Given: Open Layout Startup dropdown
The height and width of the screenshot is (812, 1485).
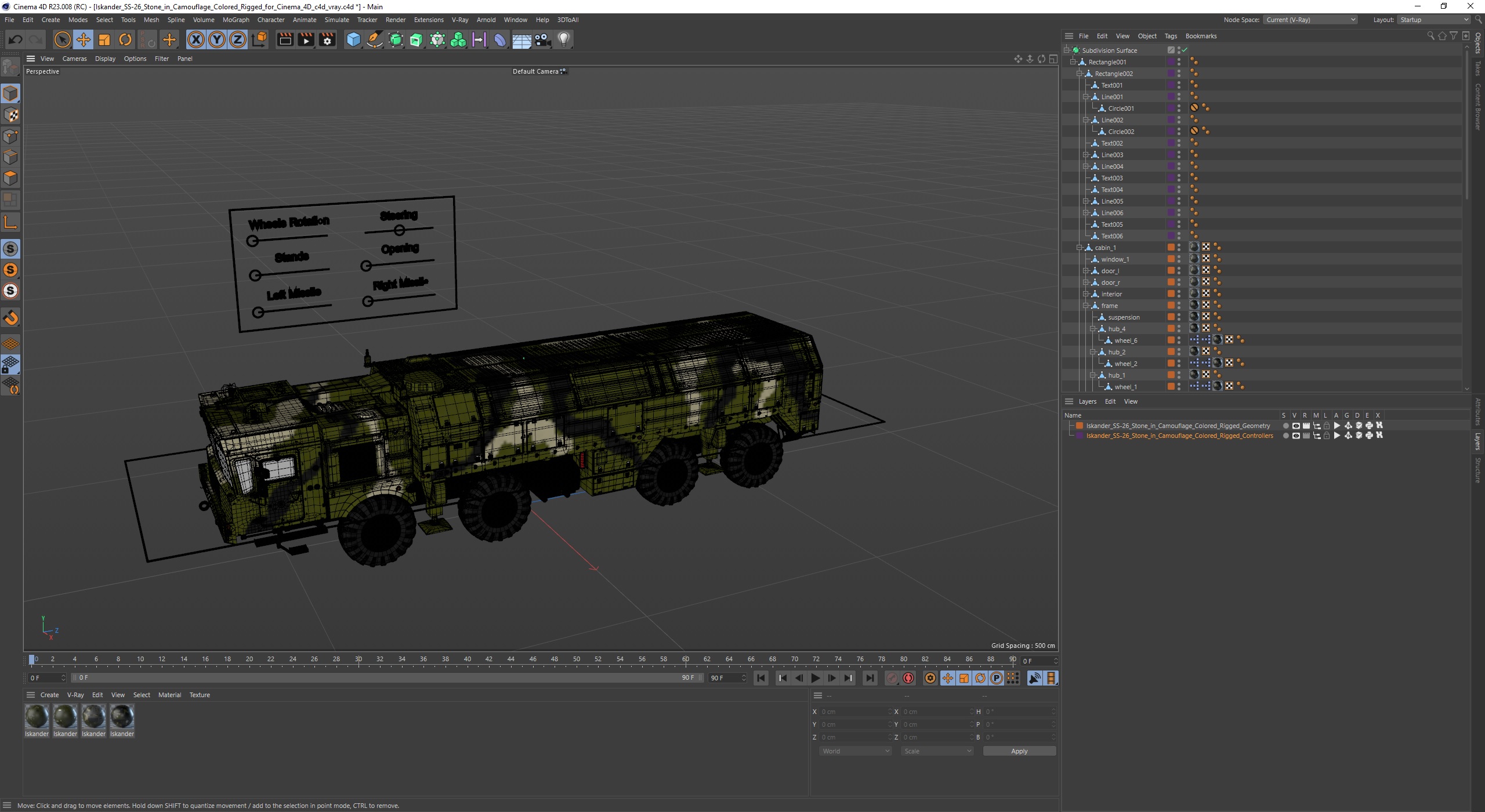Looking at the screenshot, I should tap(1434, 20).
